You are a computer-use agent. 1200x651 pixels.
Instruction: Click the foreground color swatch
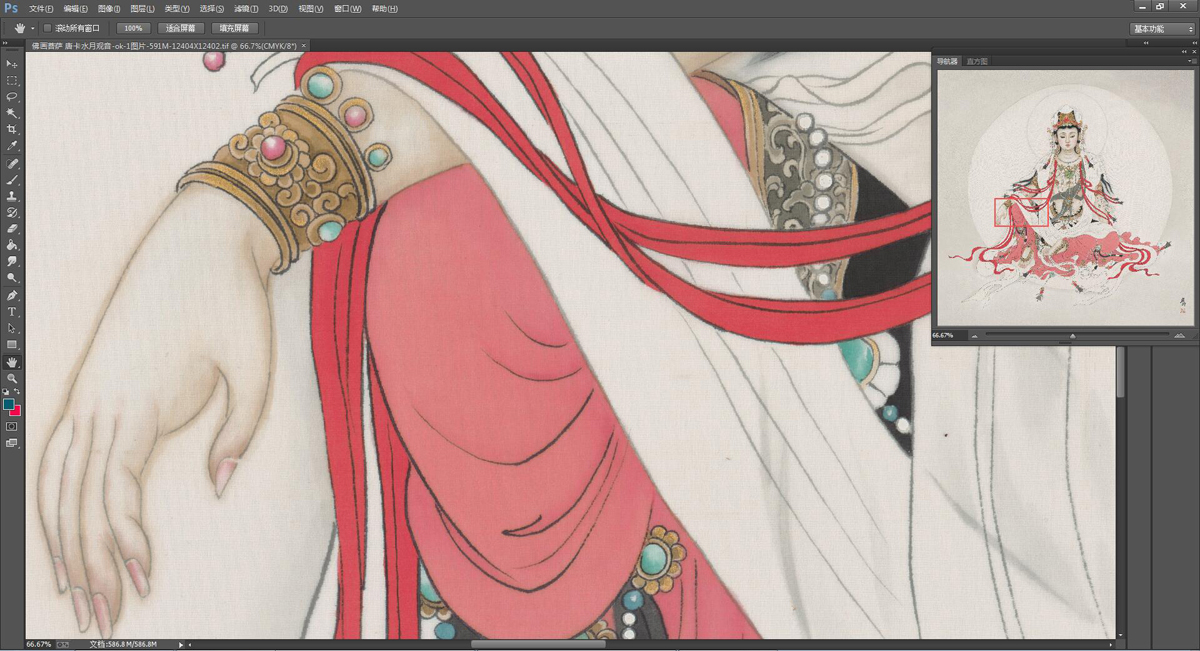9,405
